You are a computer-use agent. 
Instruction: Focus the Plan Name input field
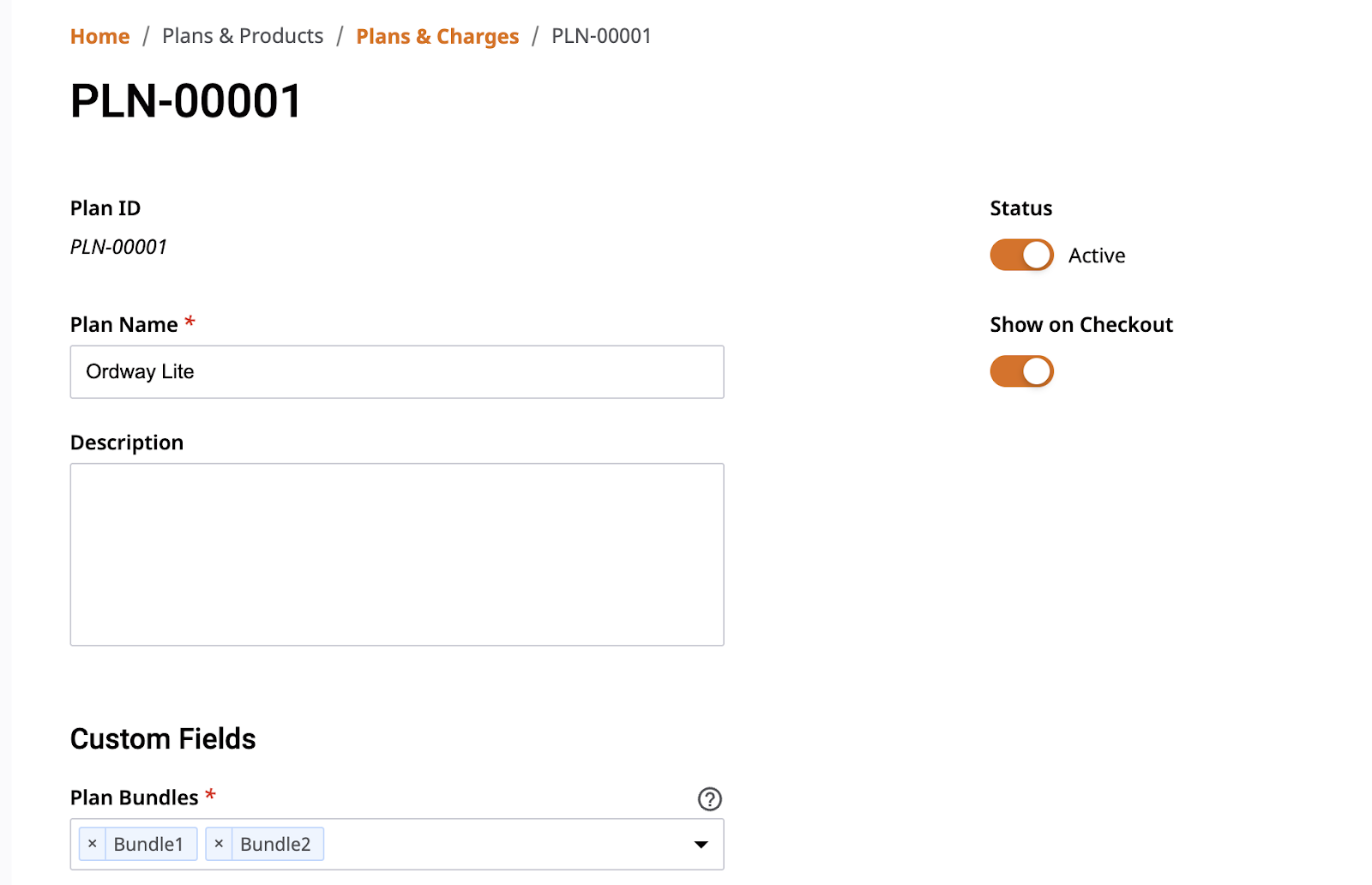(x=397, y=371)
